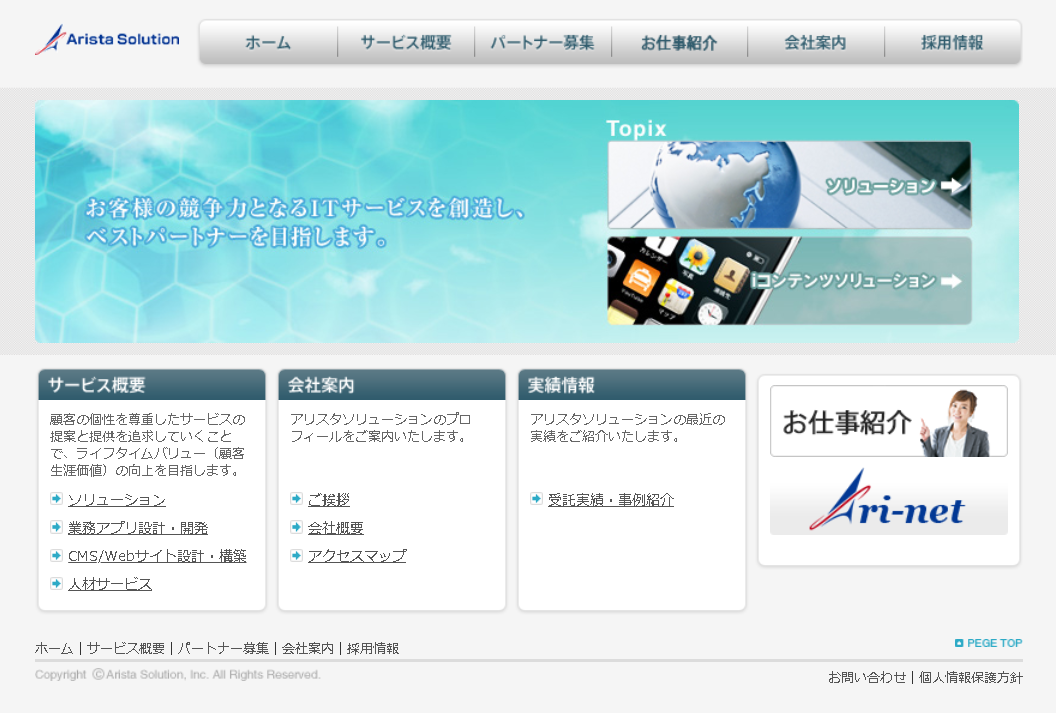
Task: Click the arrow icon beside 受託実績・事例紹介
Action: (x=536, y=499)
